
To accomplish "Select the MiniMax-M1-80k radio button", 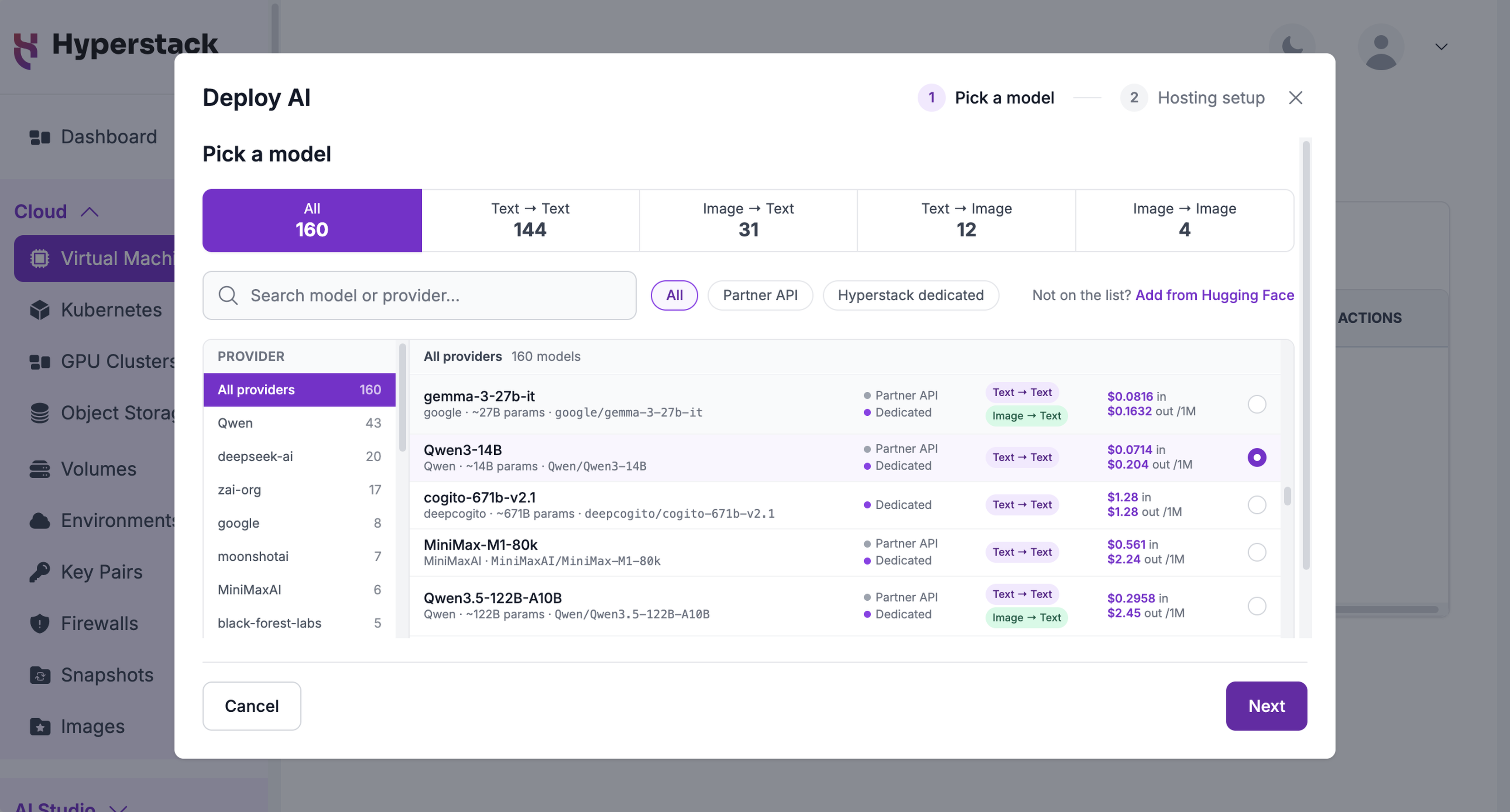I will tap(1257, 552).
